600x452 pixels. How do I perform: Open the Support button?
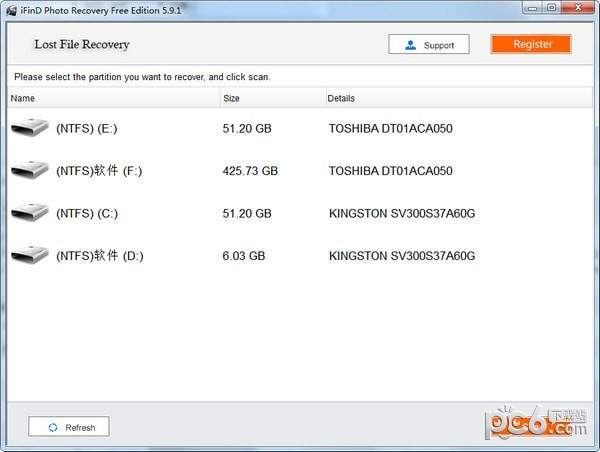(428, 45)
